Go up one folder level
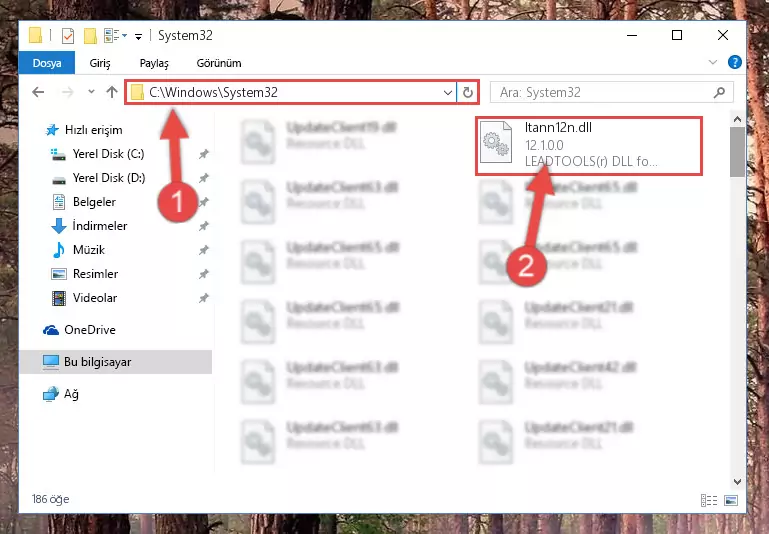 tap(112, 92)
